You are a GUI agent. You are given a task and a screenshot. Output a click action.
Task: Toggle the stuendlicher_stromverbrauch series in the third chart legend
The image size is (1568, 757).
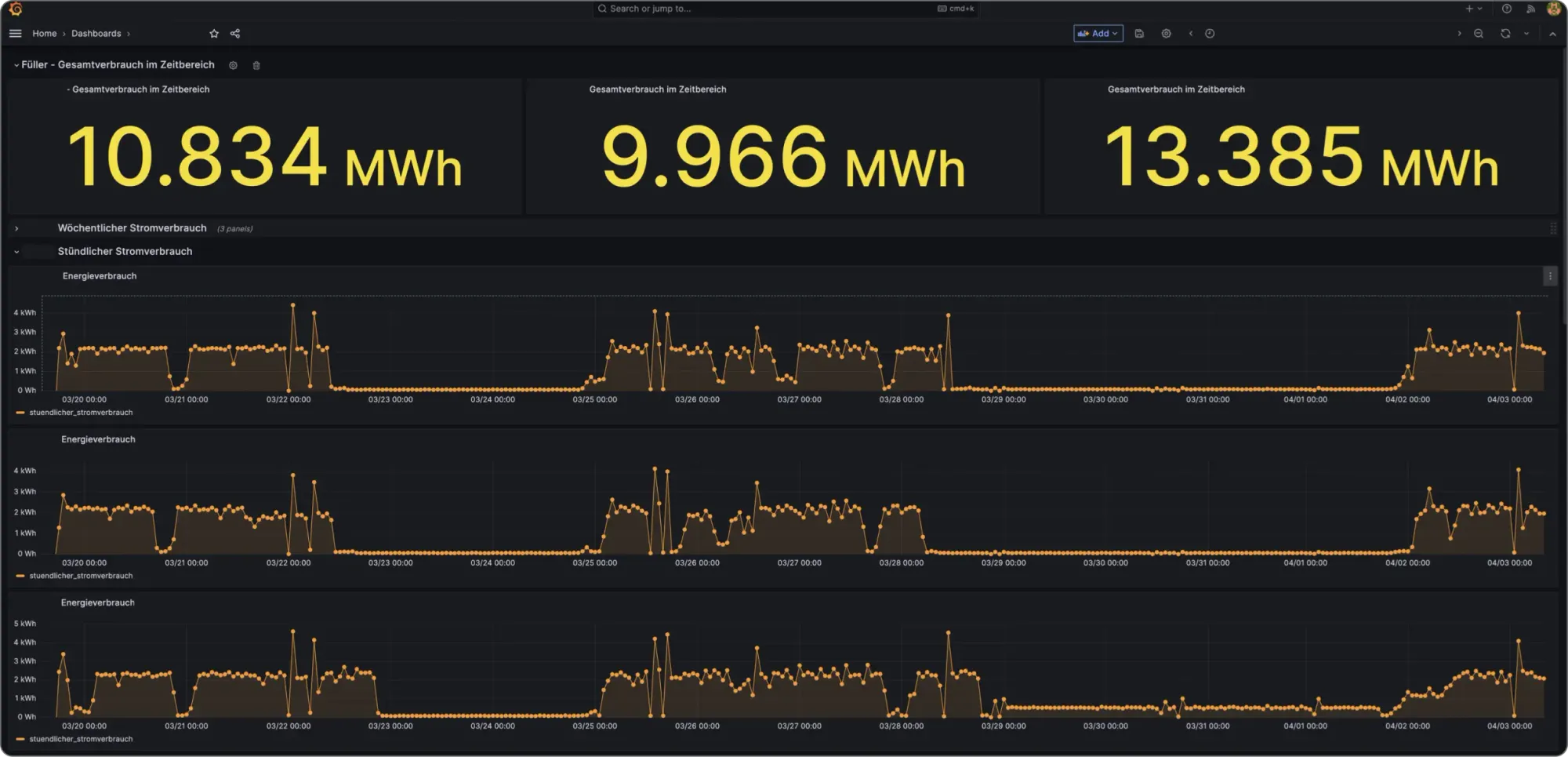click(x=81, y=739)
